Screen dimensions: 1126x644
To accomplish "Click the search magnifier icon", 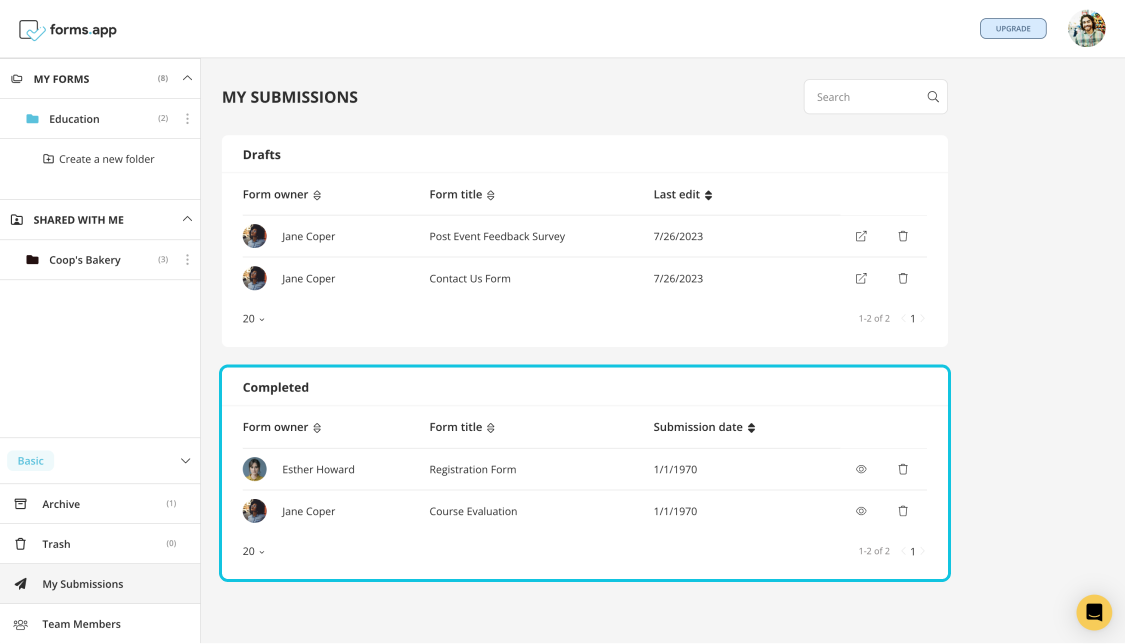I will (933, 96).
